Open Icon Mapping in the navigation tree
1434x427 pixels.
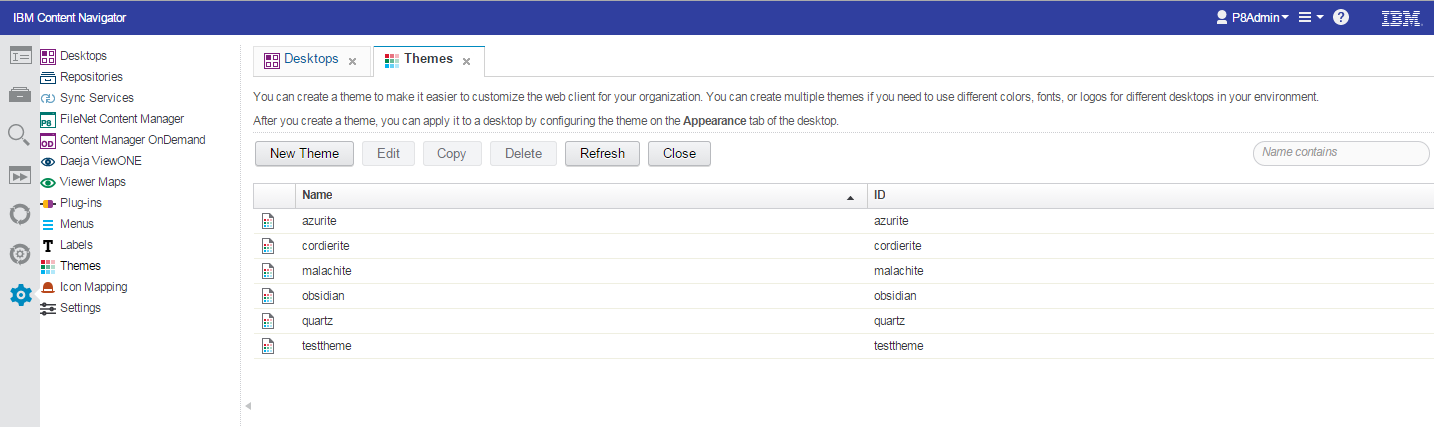(x=93, y=287)
